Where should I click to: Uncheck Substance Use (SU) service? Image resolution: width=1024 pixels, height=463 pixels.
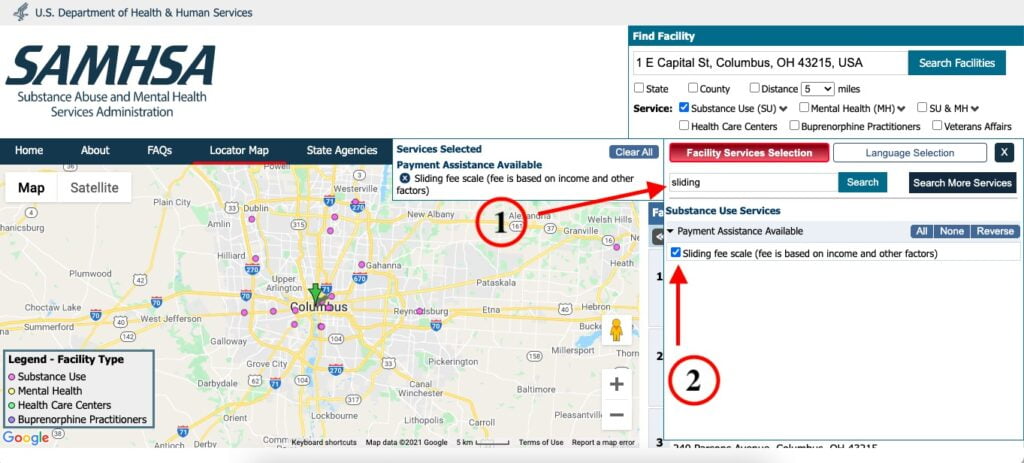click(x=684, y=107)
